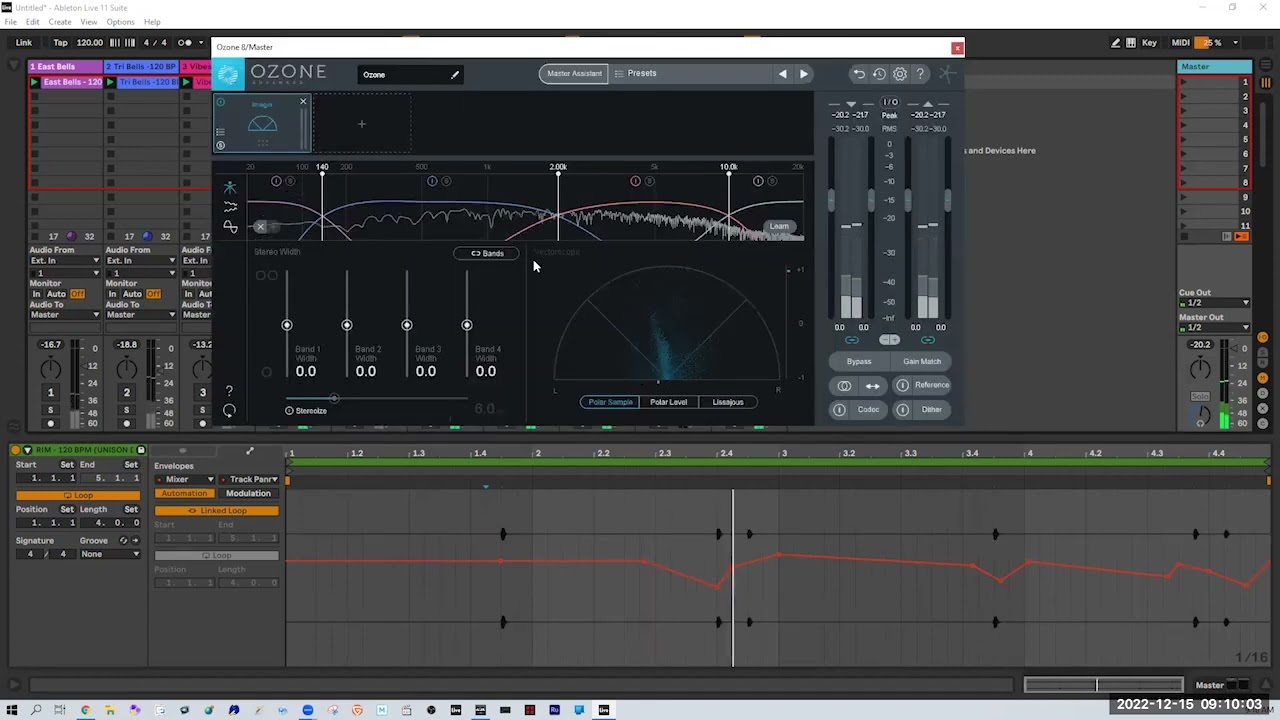Remove the Imager module with its X

tap(303, 102)
